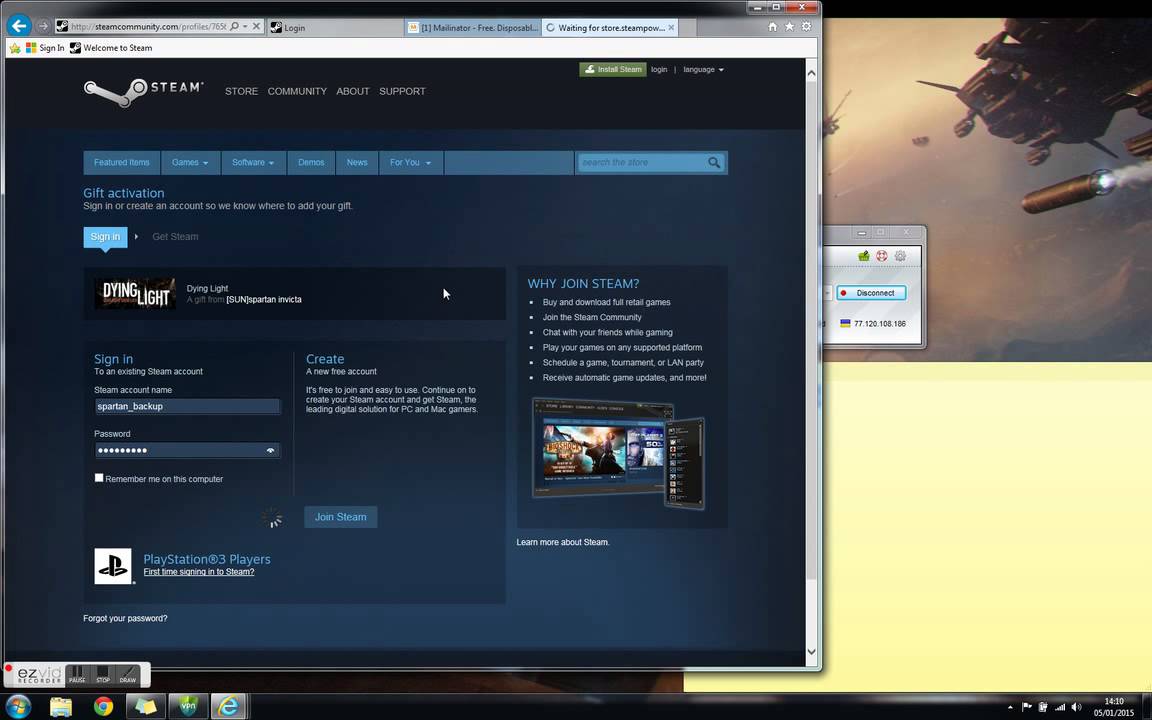Open the Windows Start orb
Image resolution: width=1152 pixels, height=720 pixels.
pos(18,707)
